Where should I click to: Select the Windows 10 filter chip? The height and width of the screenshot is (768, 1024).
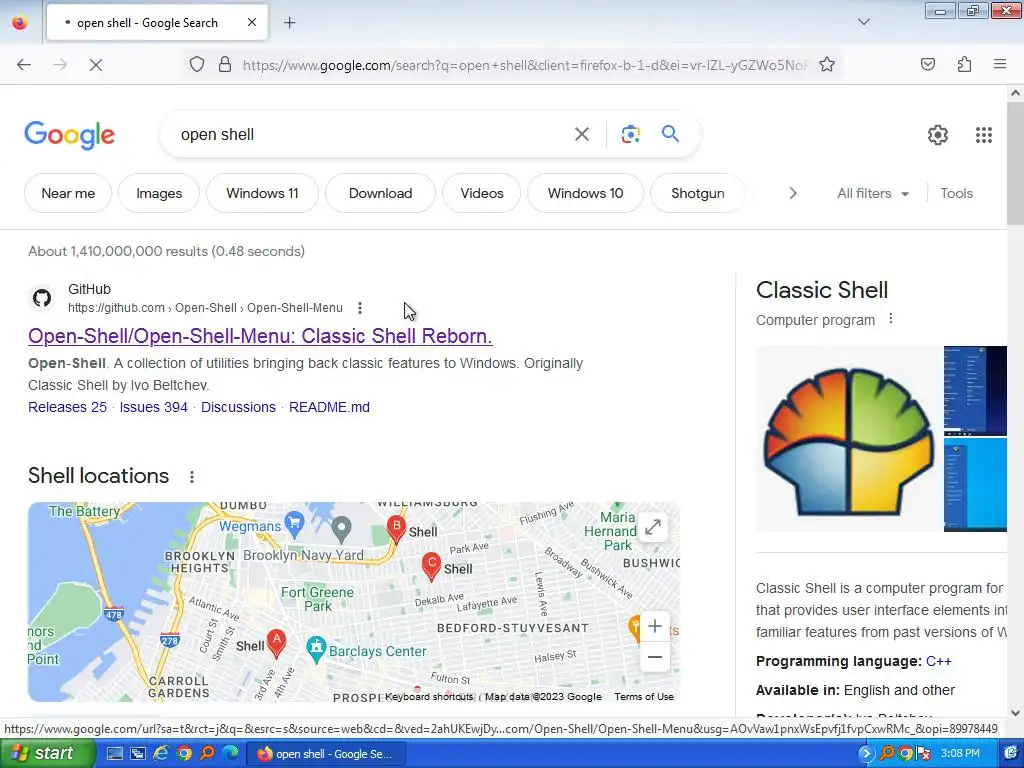click(585, 193)
